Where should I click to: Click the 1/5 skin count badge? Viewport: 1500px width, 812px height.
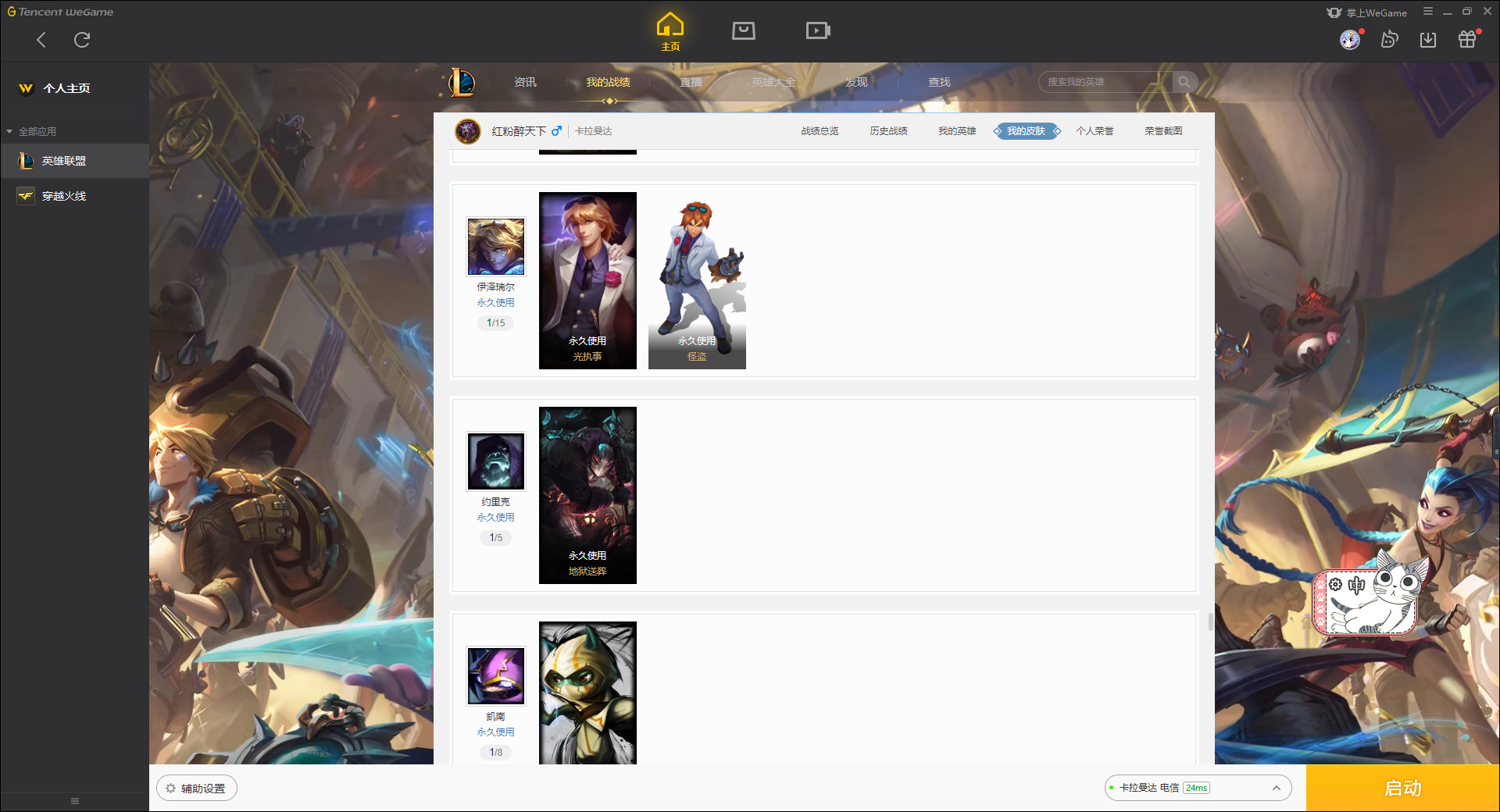(496, 538)
